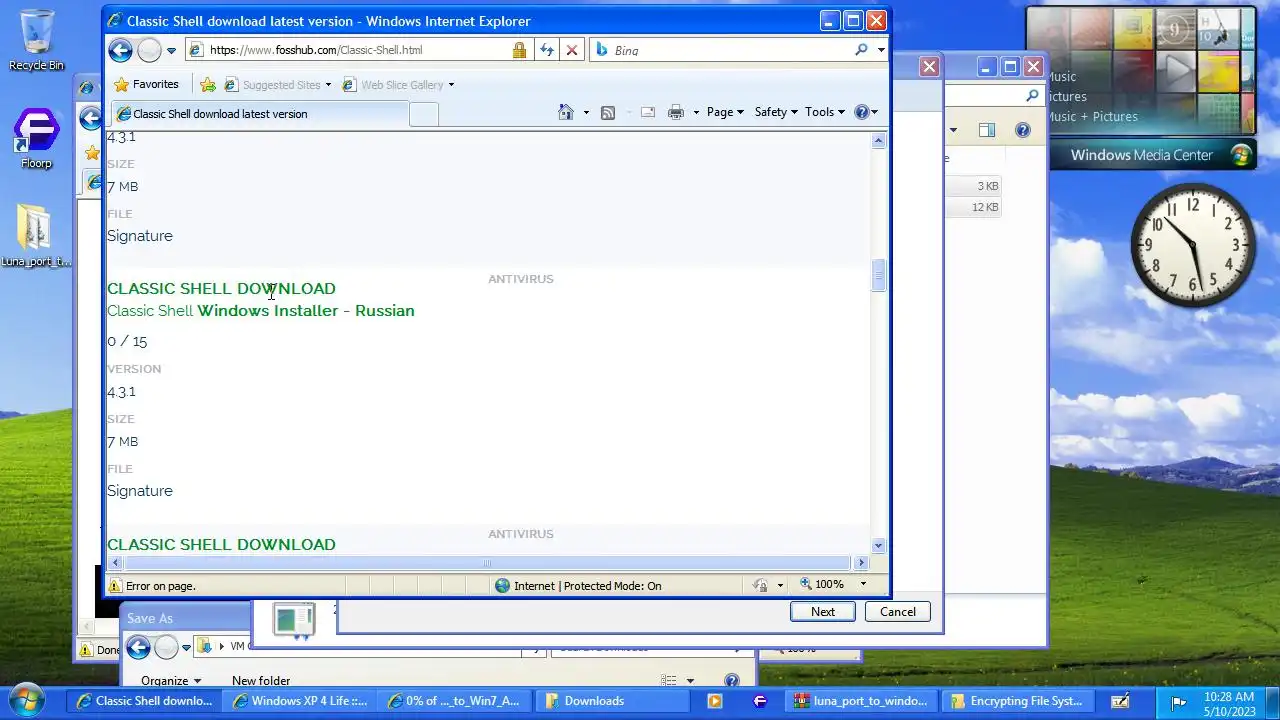This screenshot has height=720, width=1280.
Task: Click New folder in Save As dialog
Action: tap(261, 681)
